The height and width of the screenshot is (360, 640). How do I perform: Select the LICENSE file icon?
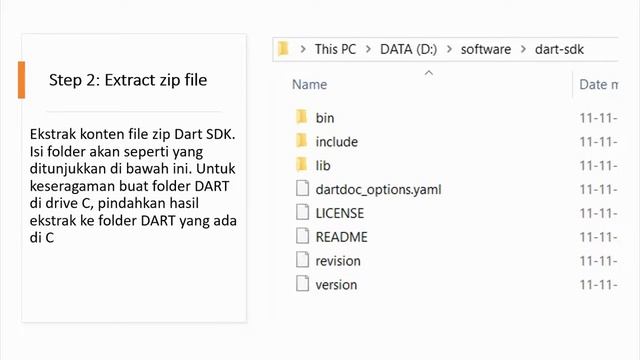[302, 212]
